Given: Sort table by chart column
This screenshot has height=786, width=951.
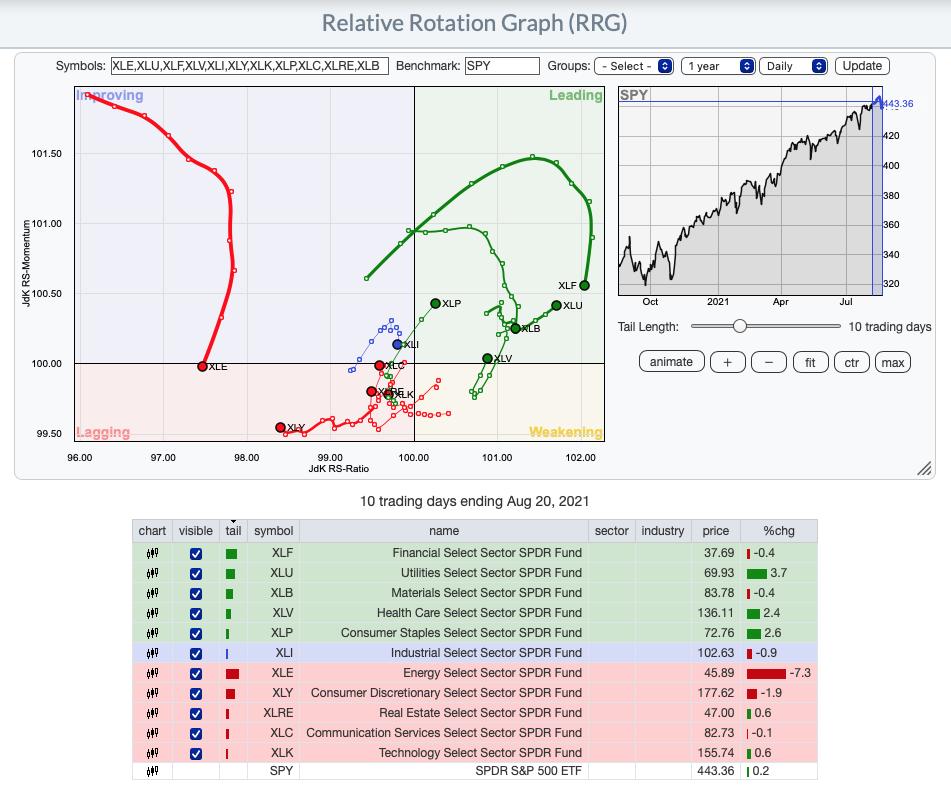Looking at the screenshot, I should coord(152,531).
